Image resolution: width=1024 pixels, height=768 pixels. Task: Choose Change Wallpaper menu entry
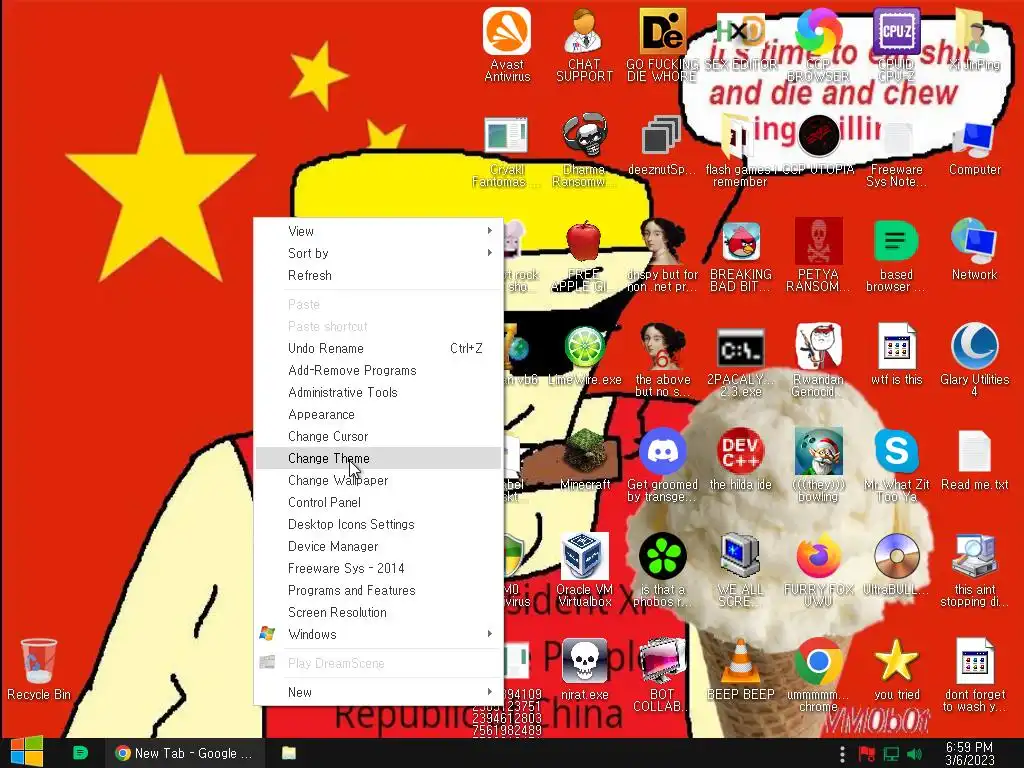click(x=378, y=481)
